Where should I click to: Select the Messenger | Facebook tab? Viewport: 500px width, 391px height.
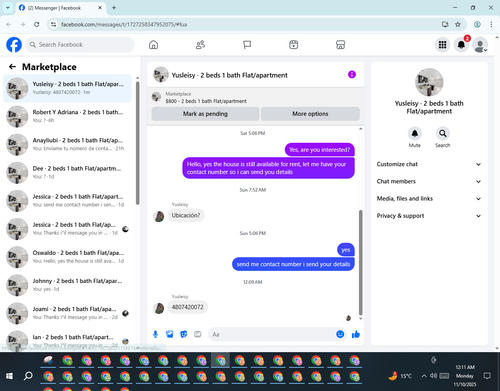[x=60, y=8]
